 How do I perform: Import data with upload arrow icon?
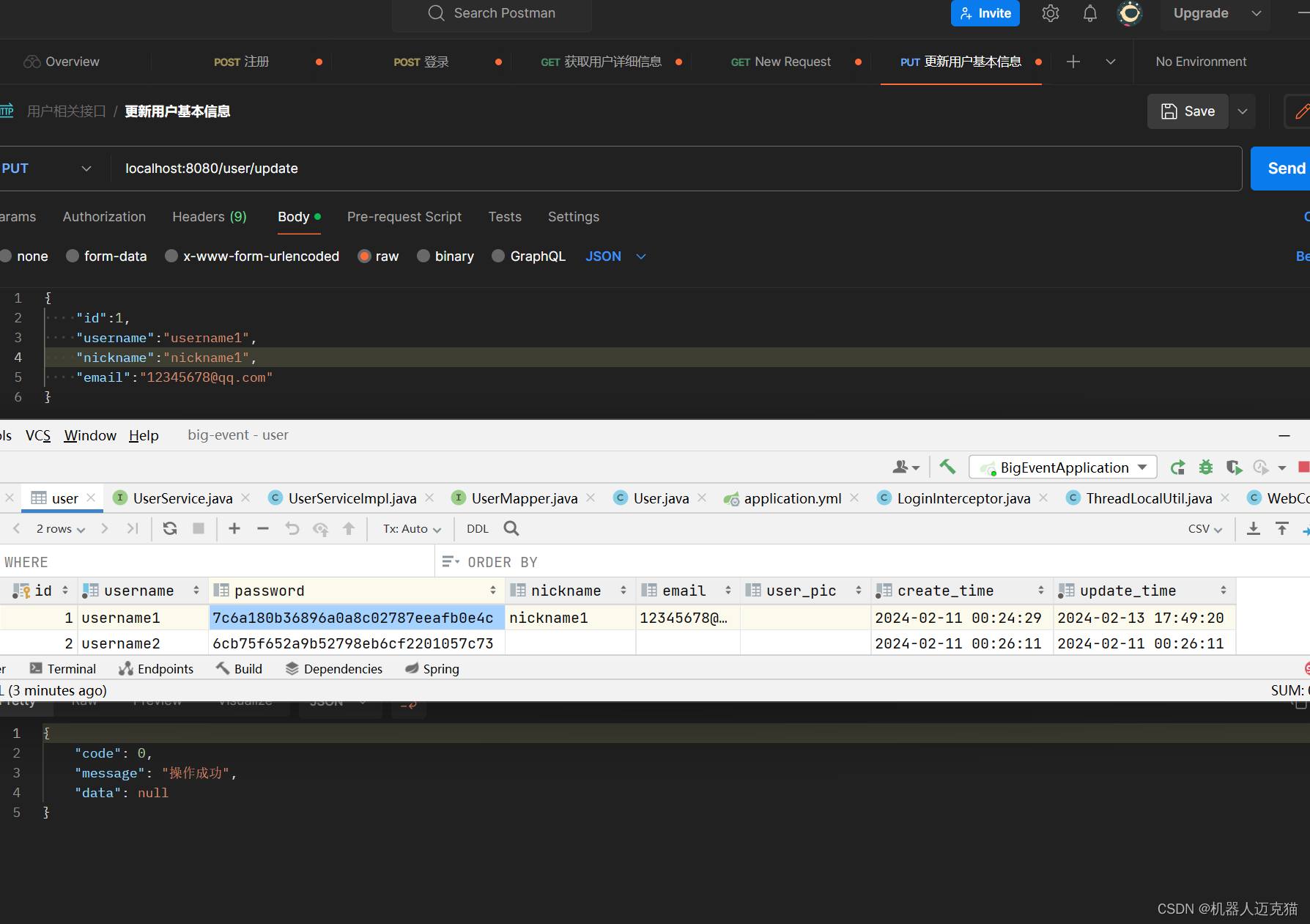(1282, 528)
